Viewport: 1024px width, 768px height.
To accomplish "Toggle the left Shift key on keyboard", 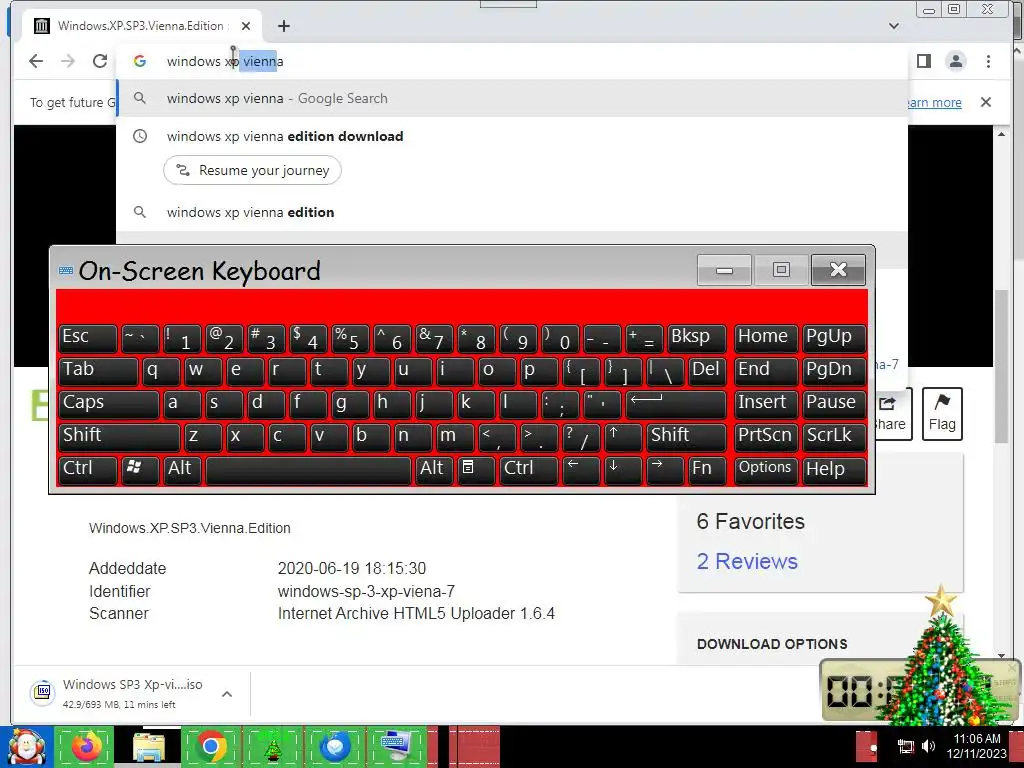I will (119, 436).
